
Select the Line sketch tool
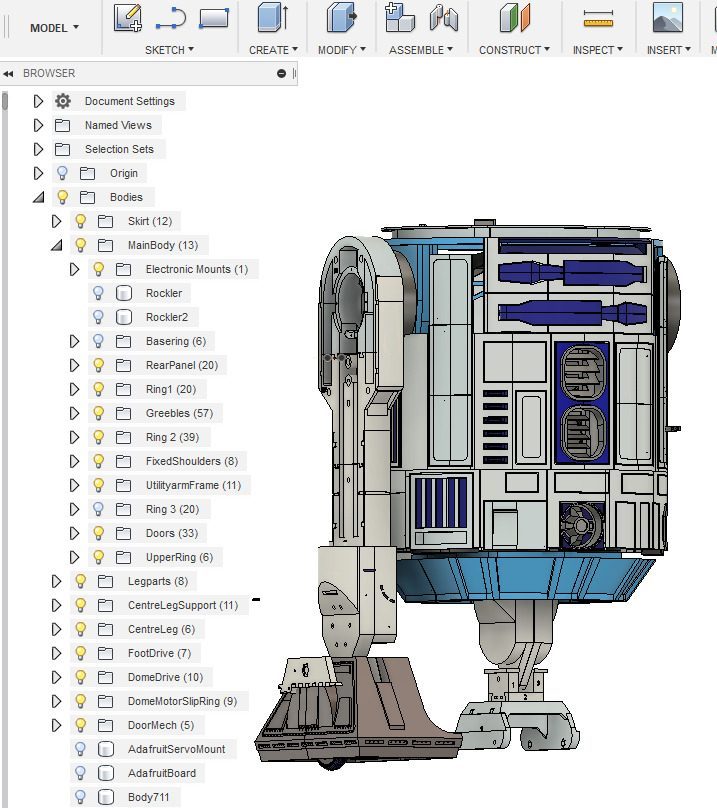171,18
